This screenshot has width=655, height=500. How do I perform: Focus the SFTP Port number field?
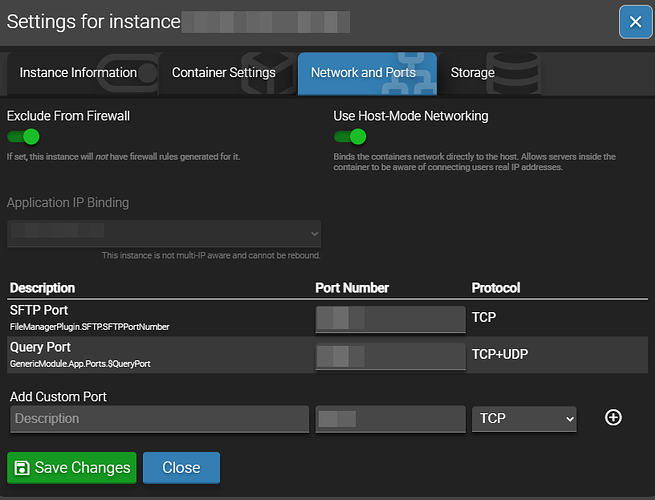pyautogui.click(x=390, y=319)
